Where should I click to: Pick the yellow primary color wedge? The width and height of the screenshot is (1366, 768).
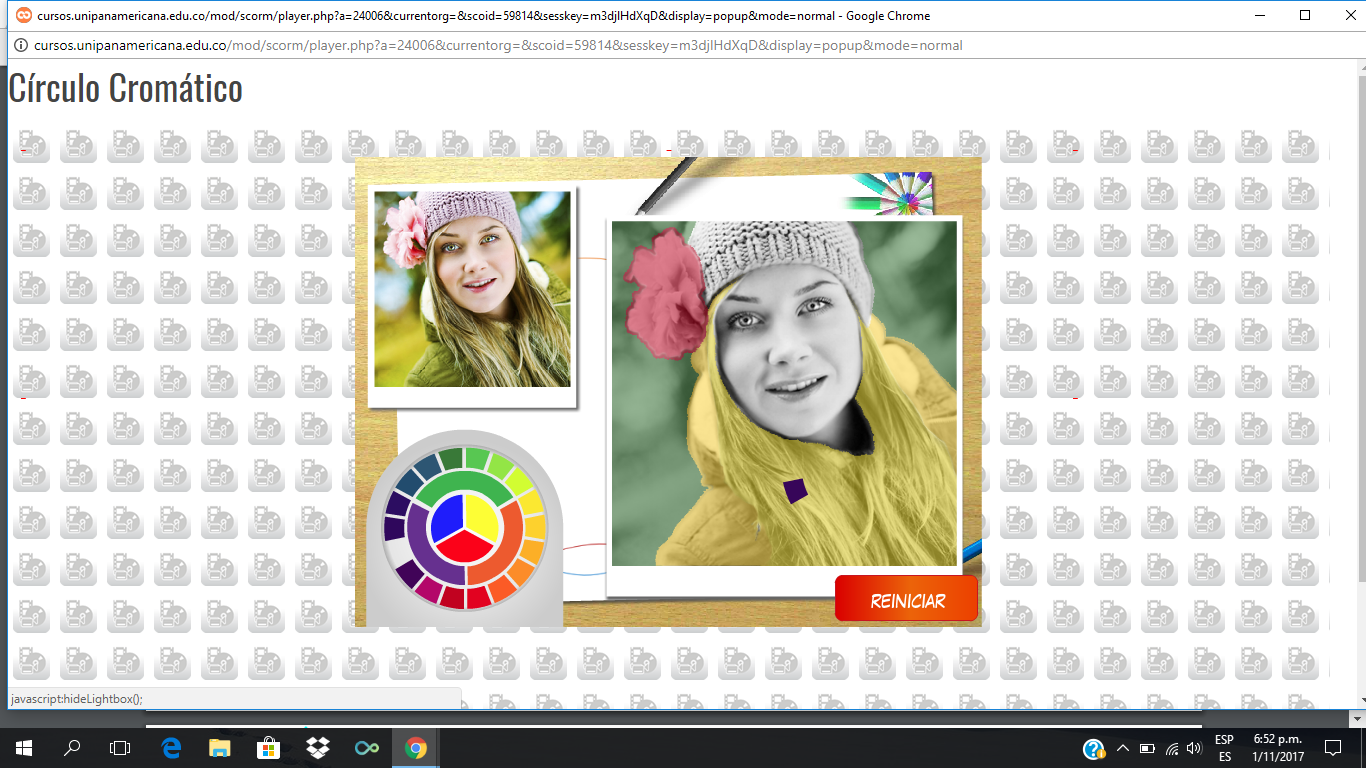(482, 517)
